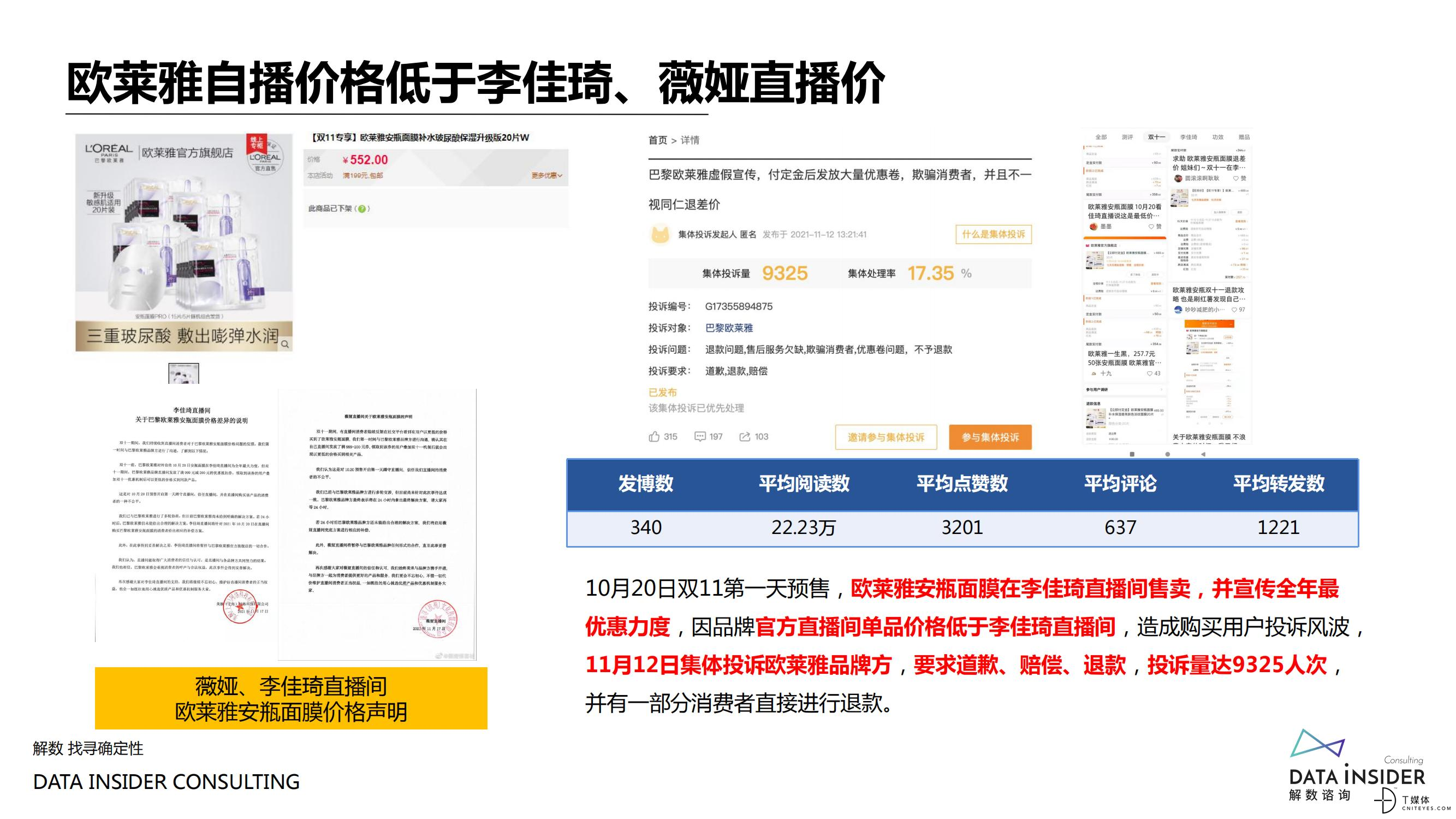Screen dimensions: 1456x819
Task: Click the 已发布 status text
Action: coord(662,392)
